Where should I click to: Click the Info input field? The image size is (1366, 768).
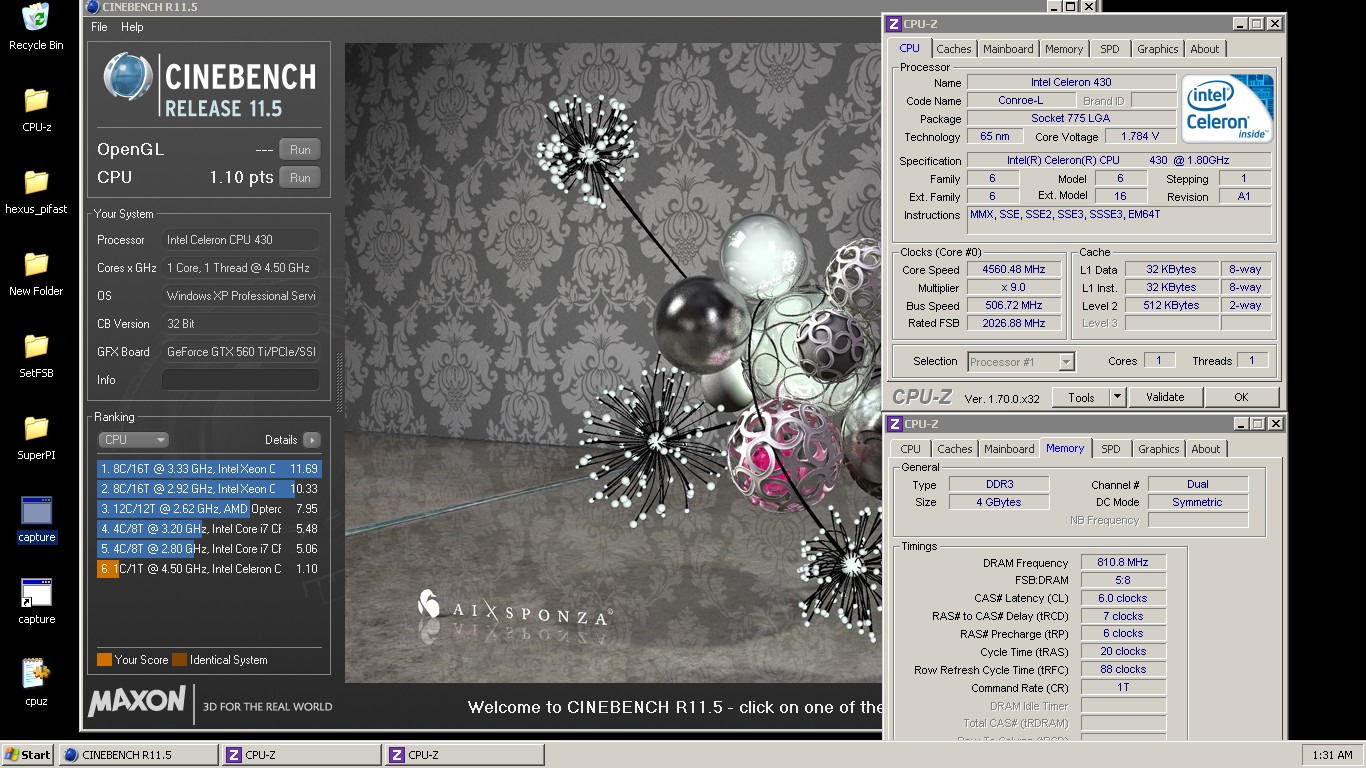click(x=241, y=380)
